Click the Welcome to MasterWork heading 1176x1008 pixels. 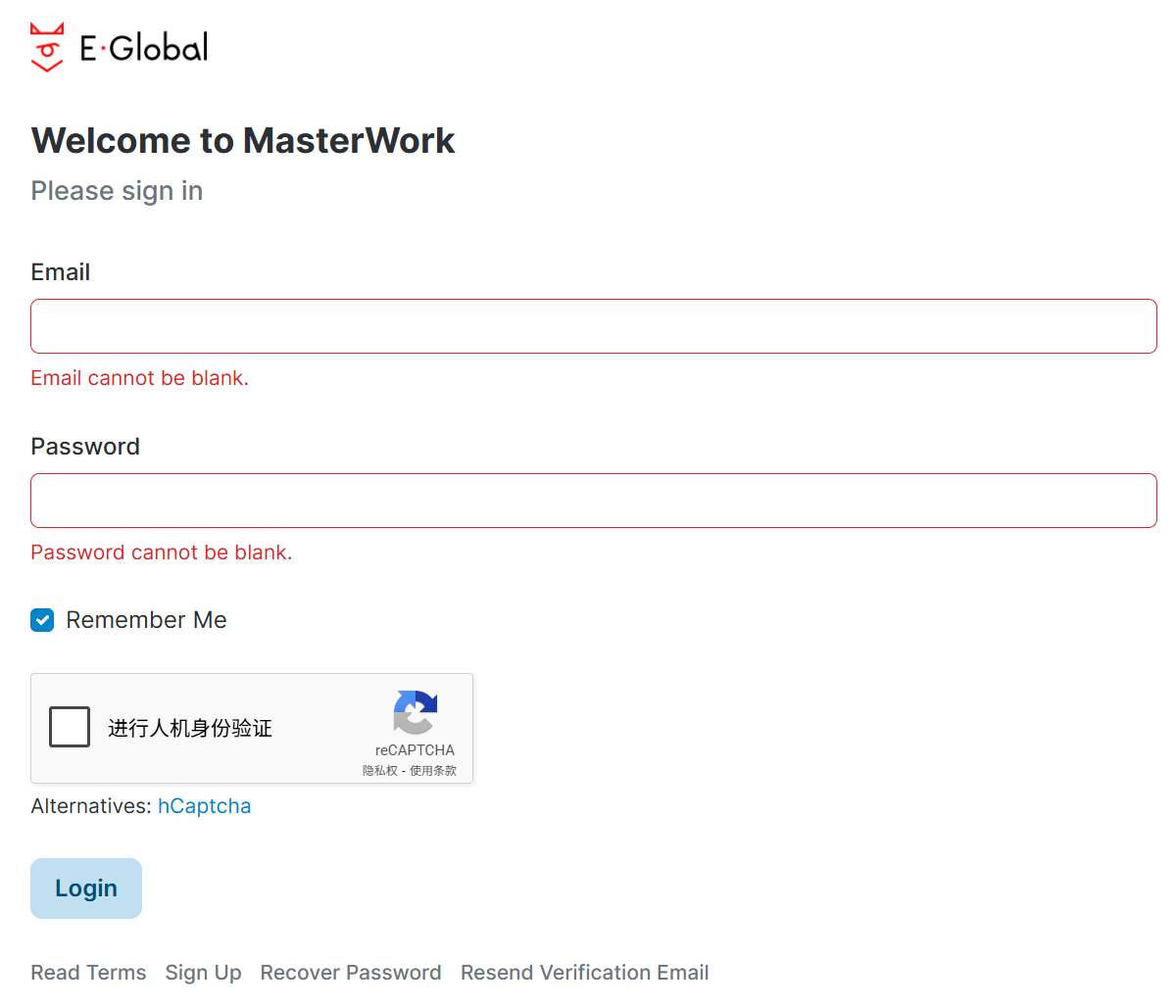pyautogui.click(x=243, y=140)
